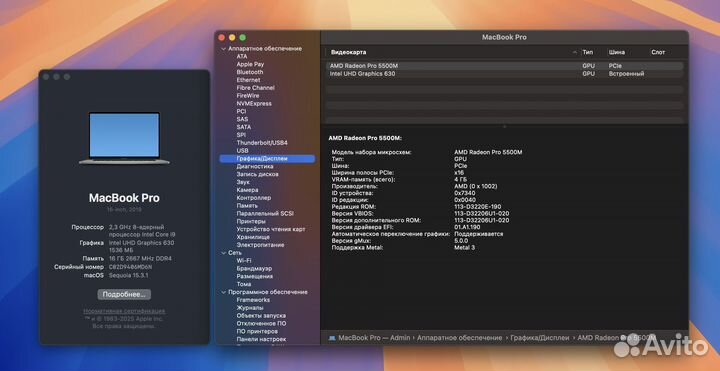Select Fibre Channel entry
Viewport: 720px width, 371px height.
tap(255, 88)
